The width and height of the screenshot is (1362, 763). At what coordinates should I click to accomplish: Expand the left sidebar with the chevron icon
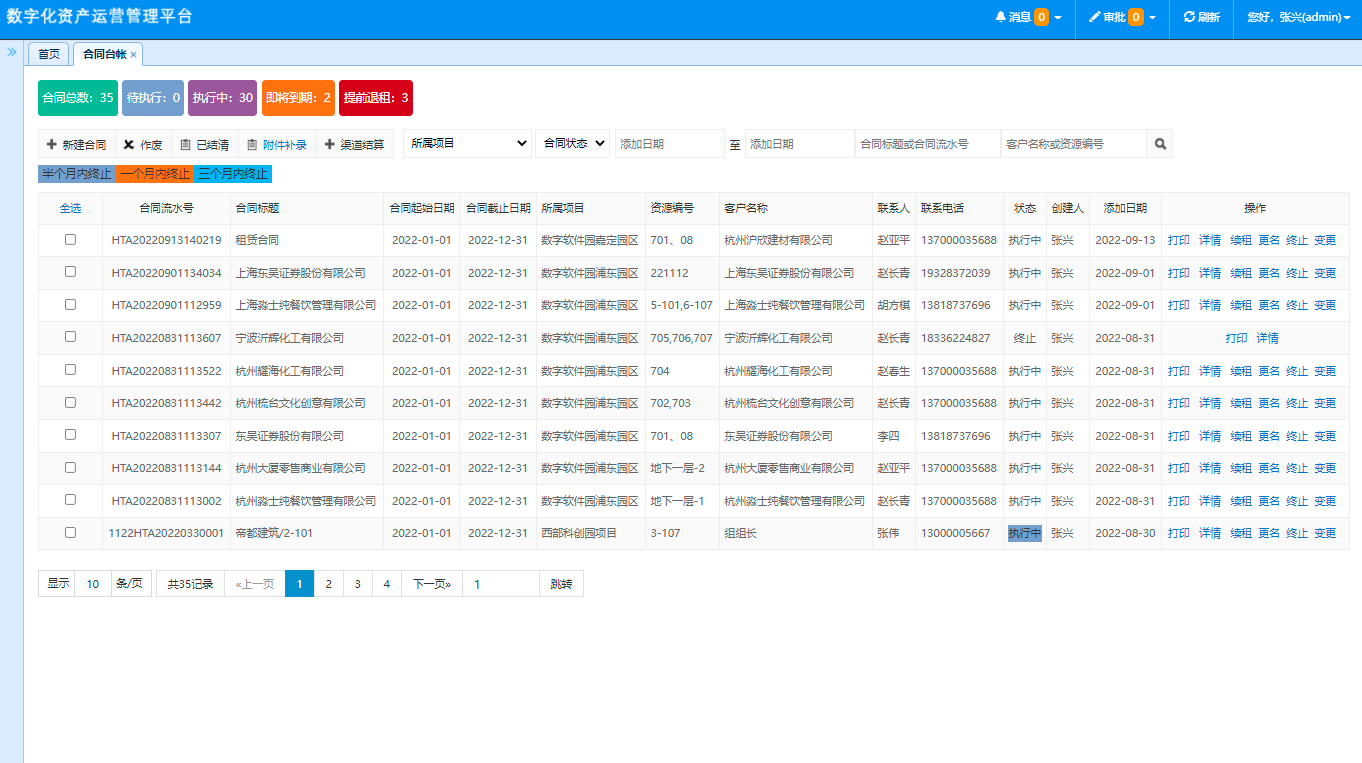[x=12, y=52]
